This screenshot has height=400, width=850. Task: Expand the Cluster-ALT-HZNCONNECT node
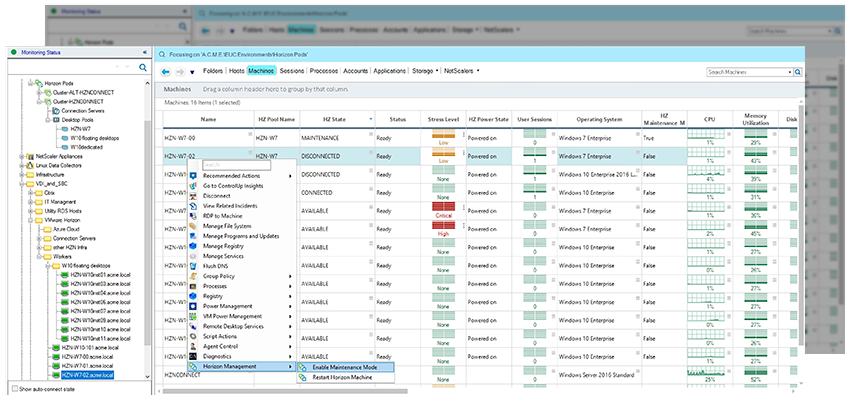[x=39, y=92]
